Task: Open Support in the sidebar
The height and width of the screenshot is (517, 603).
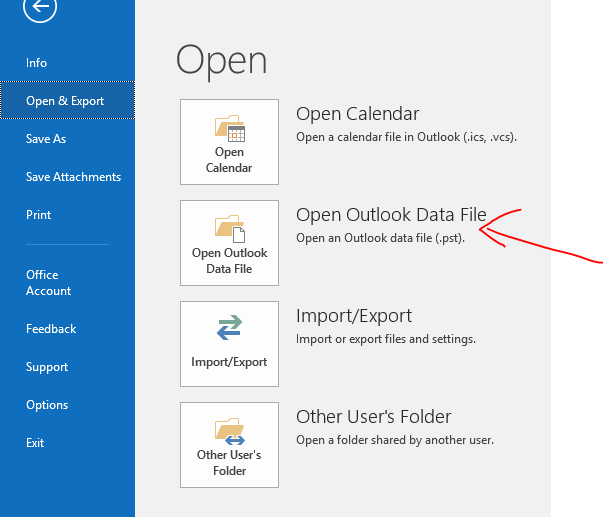Action: [47, 367]
